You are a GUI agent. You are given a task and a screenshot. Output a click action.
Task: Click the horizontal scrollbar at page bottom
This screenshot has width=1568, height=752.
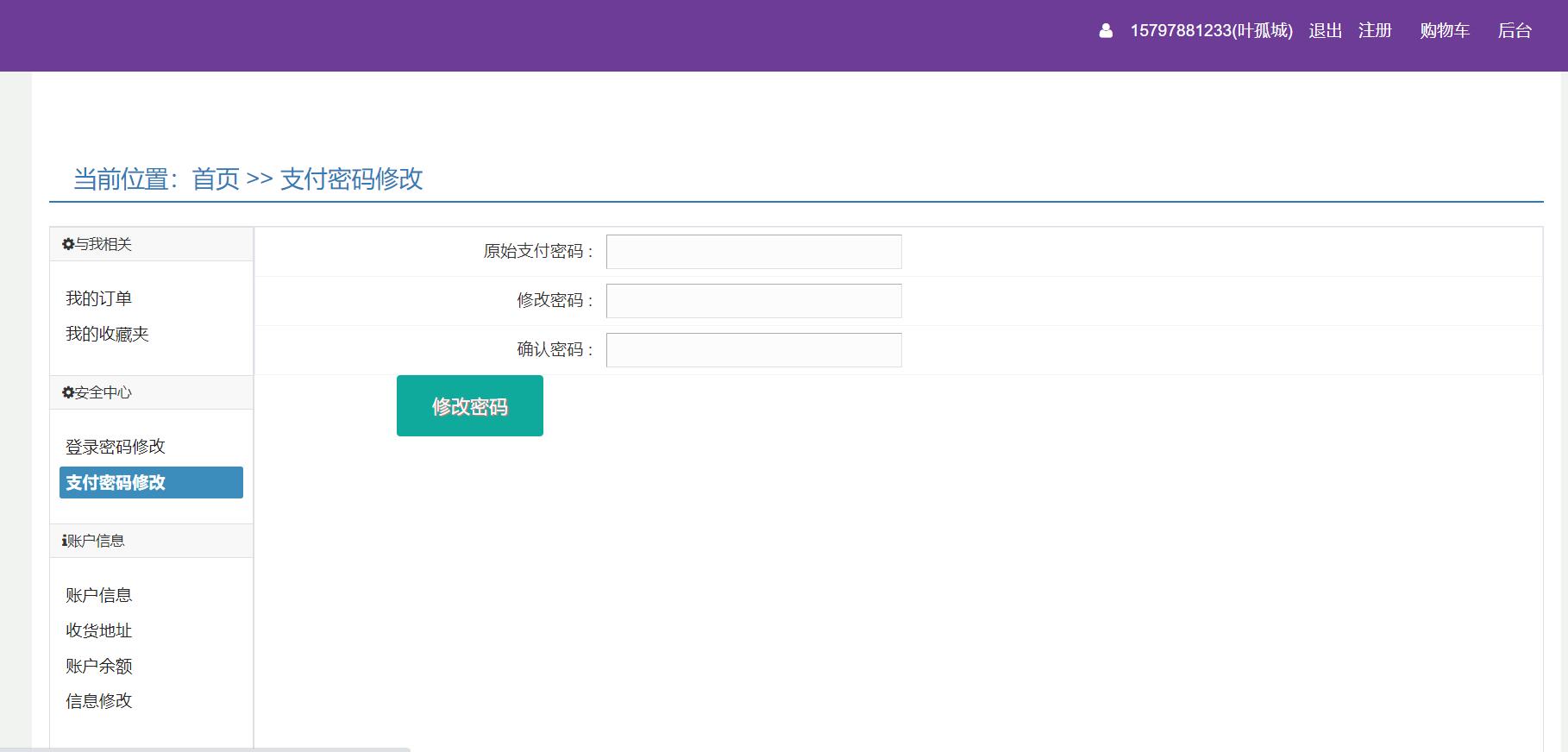tap(205, 749)
